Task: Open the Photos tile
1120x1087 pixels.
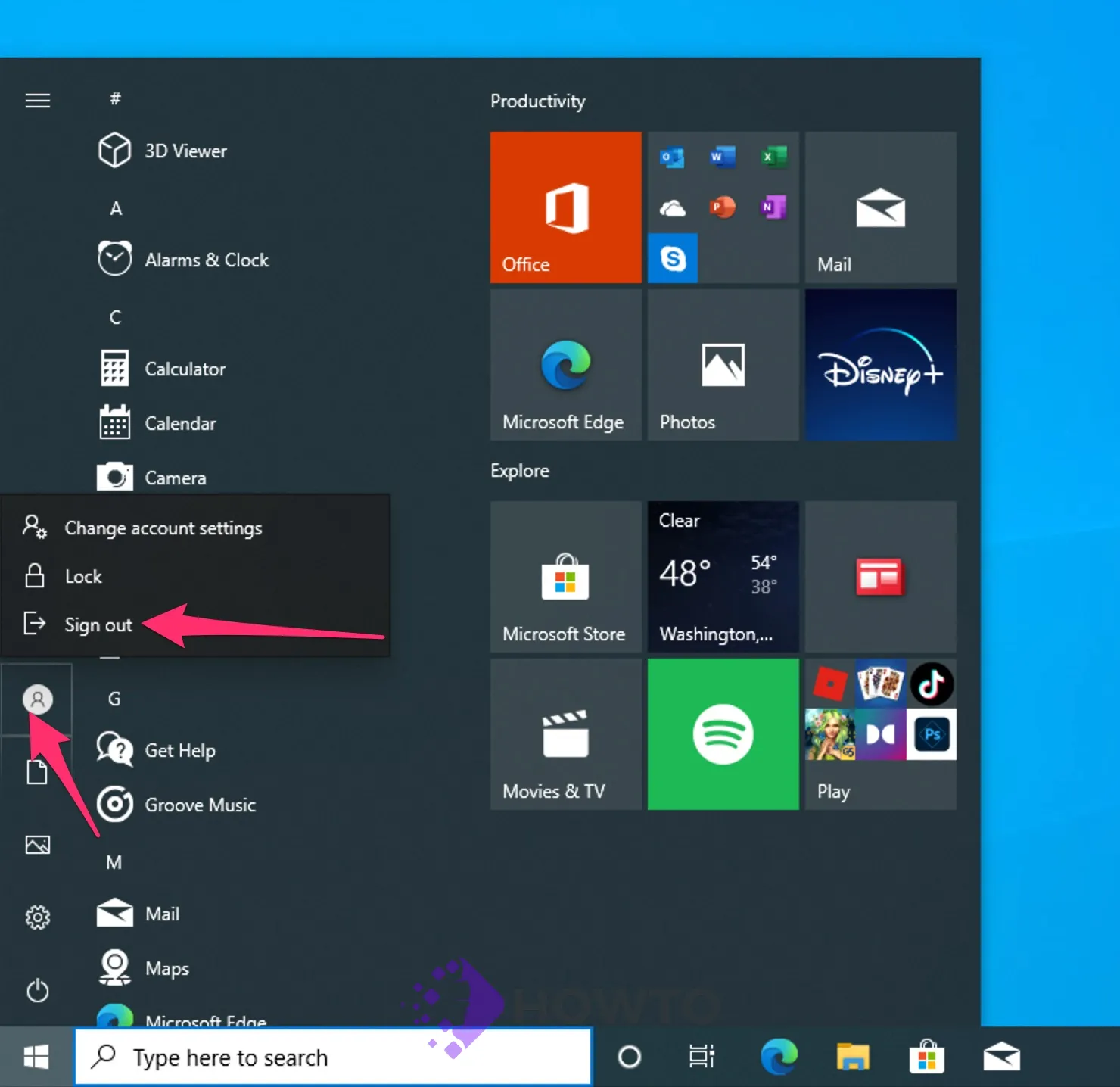Action: [x=723, y=365]
